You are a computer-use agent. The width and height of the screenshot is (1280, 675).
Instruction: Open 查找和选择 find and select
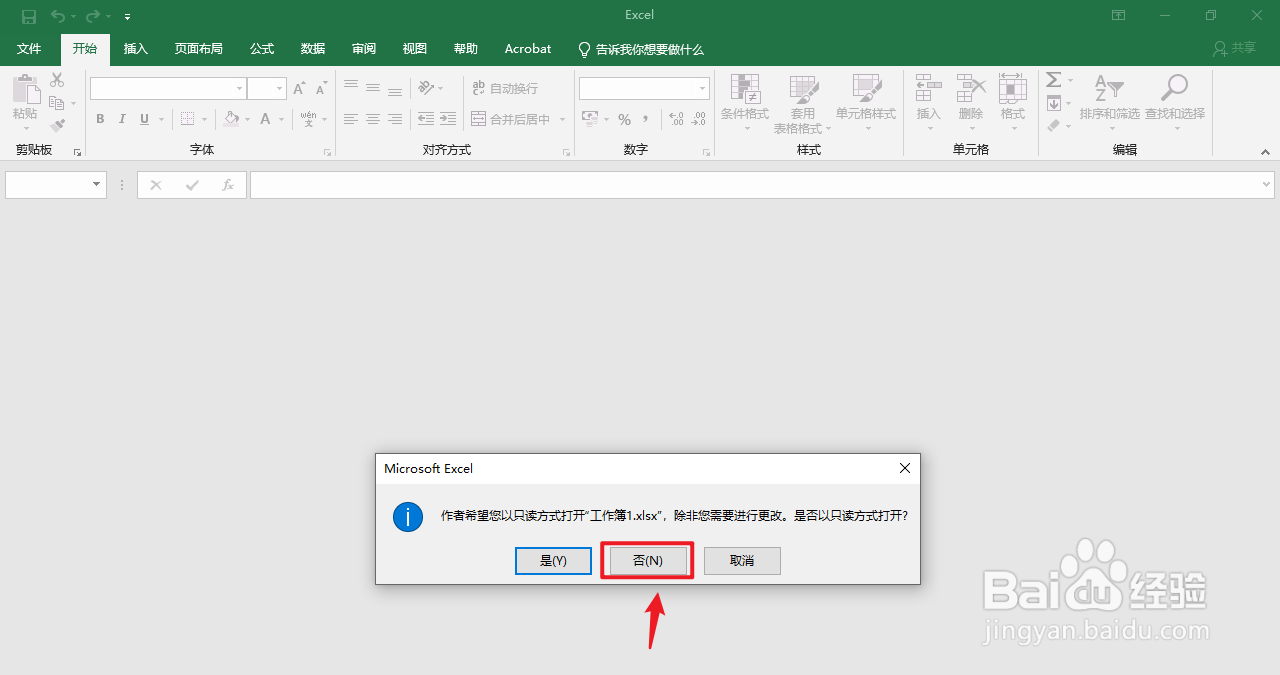[1175, 104]
